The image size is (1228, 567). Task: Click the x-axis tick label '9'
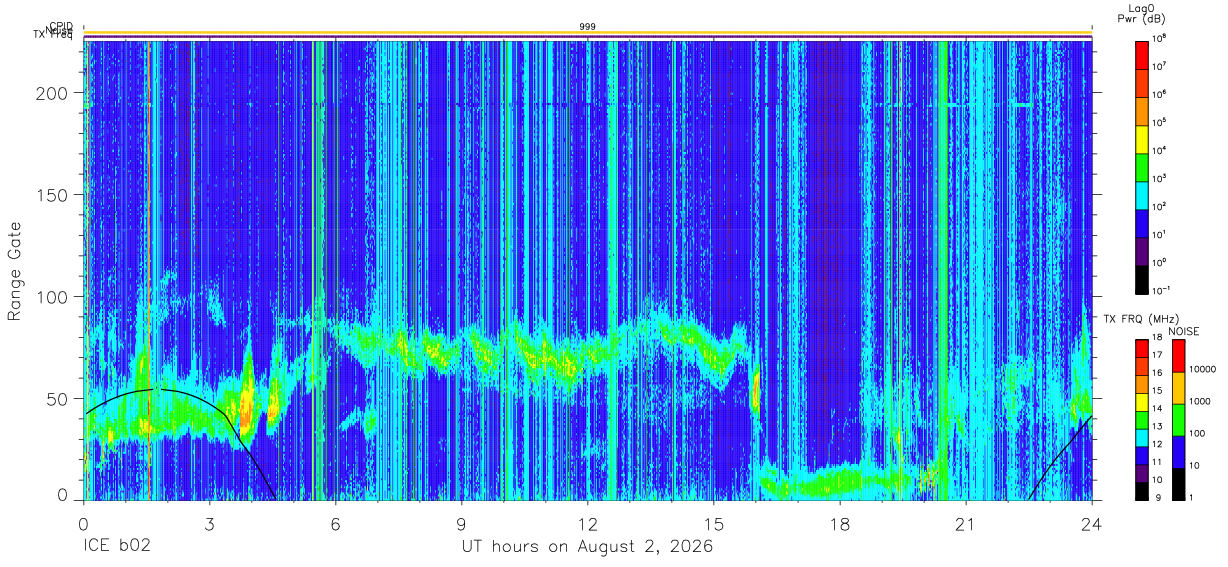(x=462, y=523)
